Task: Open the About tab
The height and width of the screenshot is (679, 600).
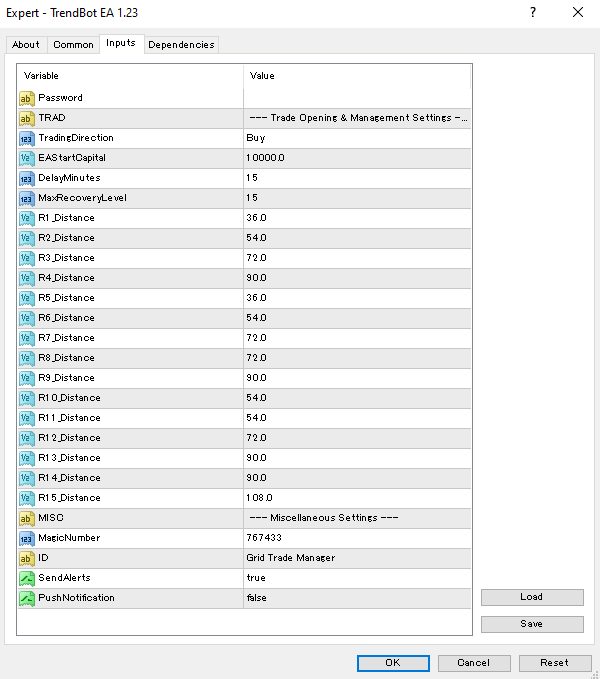Action: coord(26,44)
